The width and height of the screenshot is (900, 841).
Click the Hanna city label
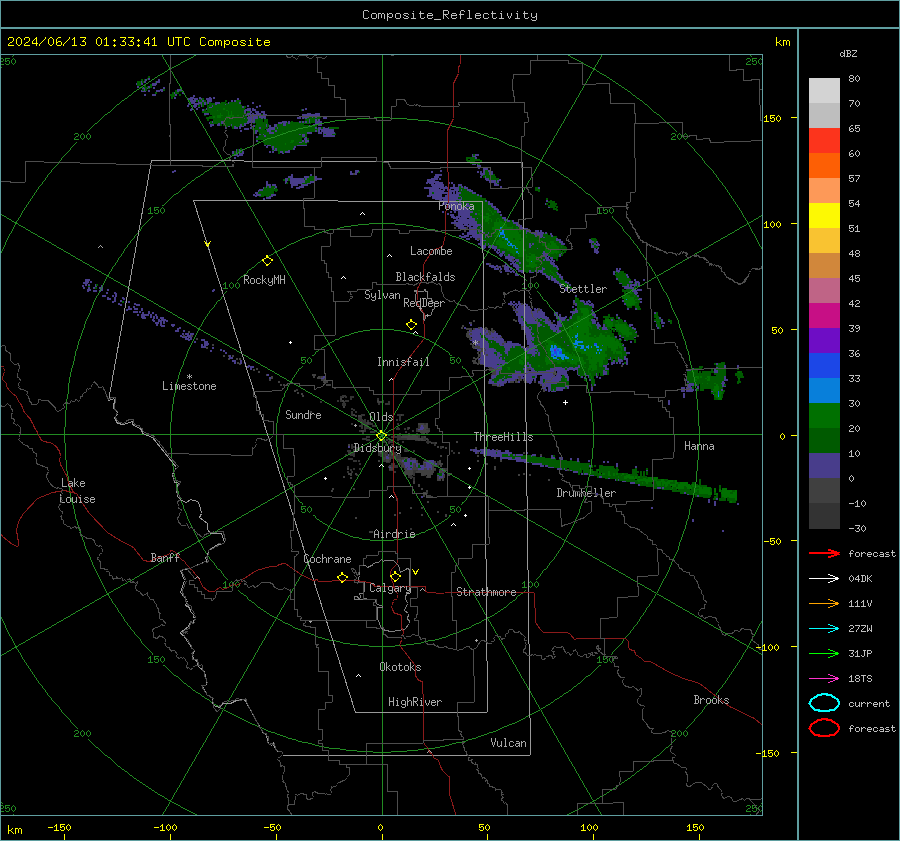point(699,446)
